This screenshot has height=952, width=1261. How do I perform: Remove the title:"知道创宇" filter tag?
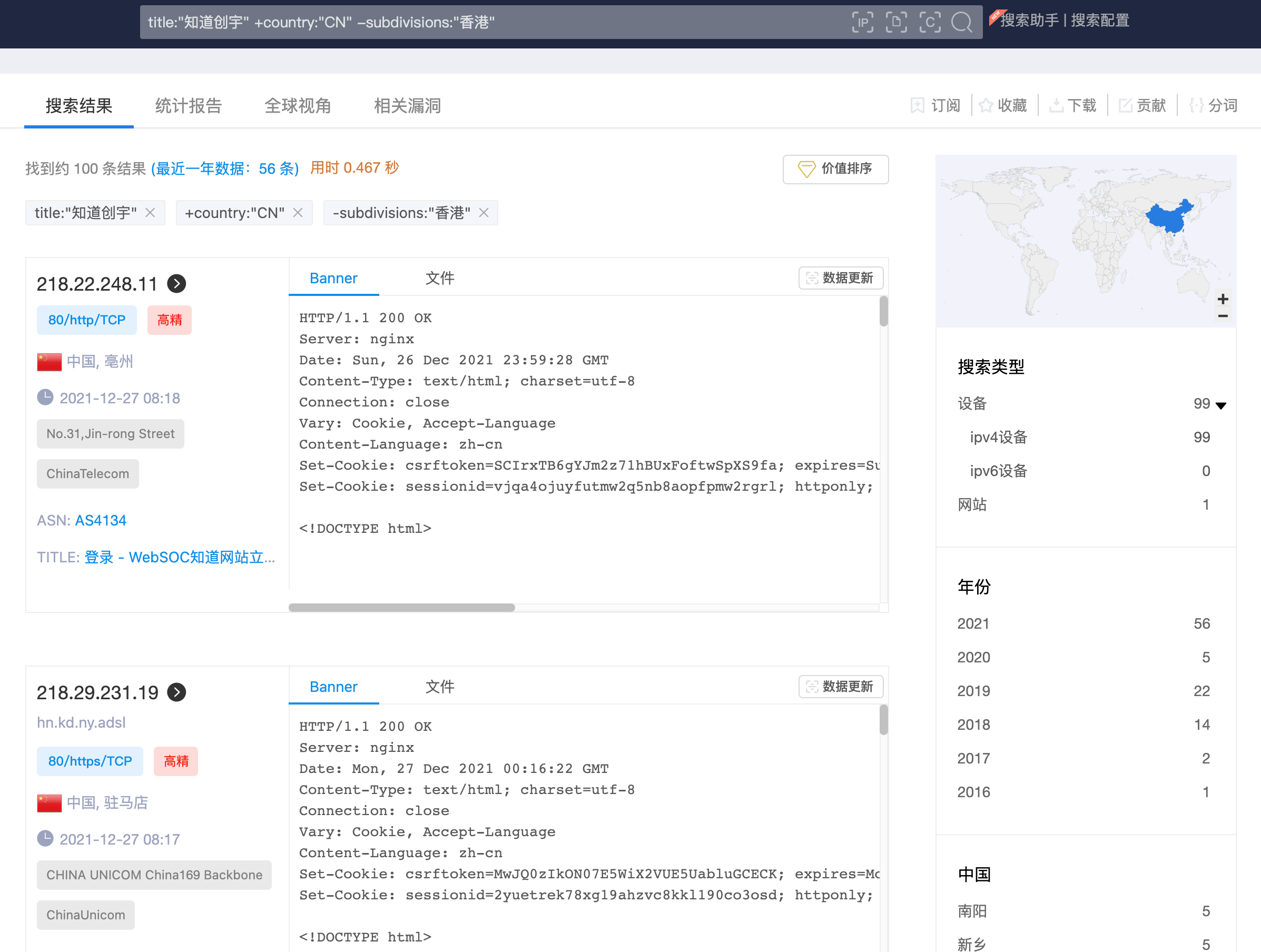click(151, 213)
